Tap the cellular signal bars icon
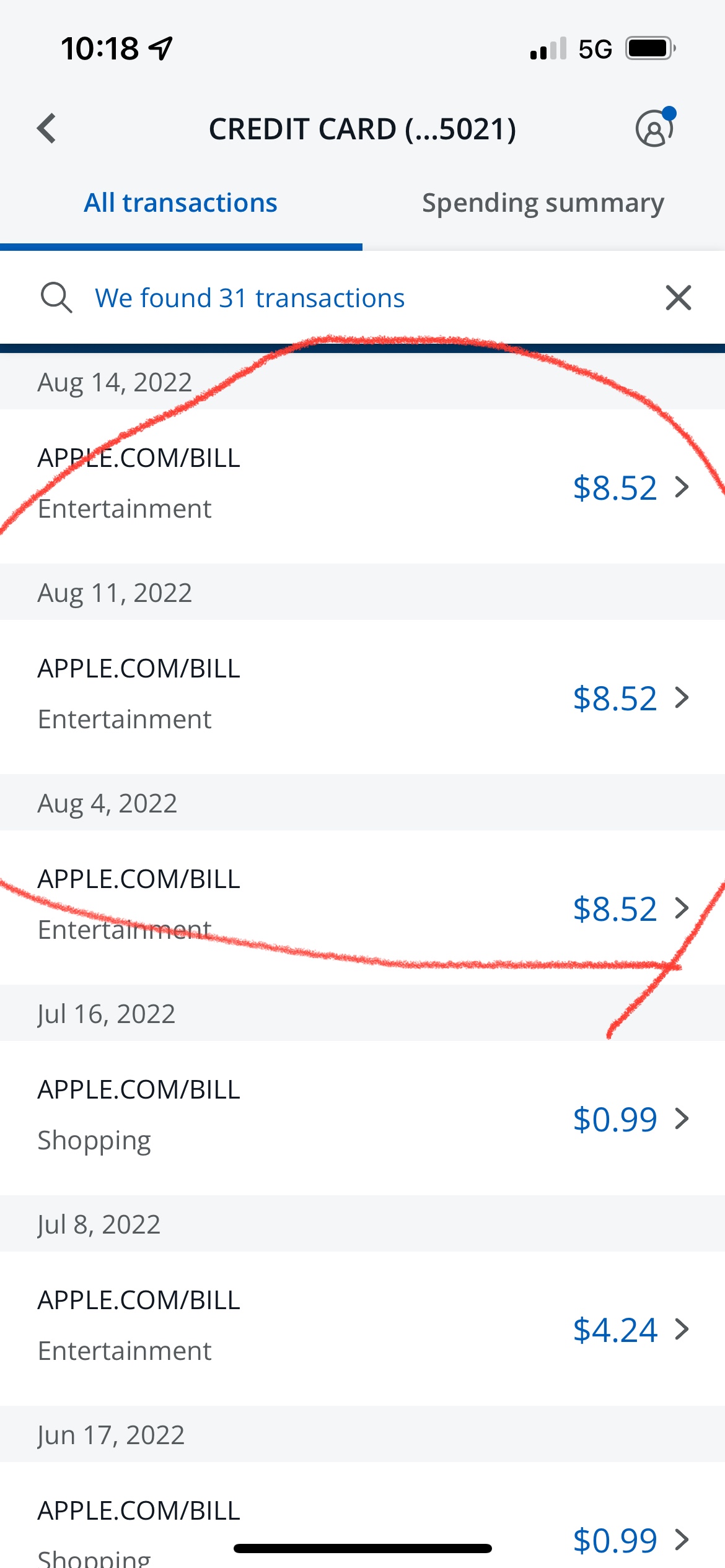 [x=548, y=49]
